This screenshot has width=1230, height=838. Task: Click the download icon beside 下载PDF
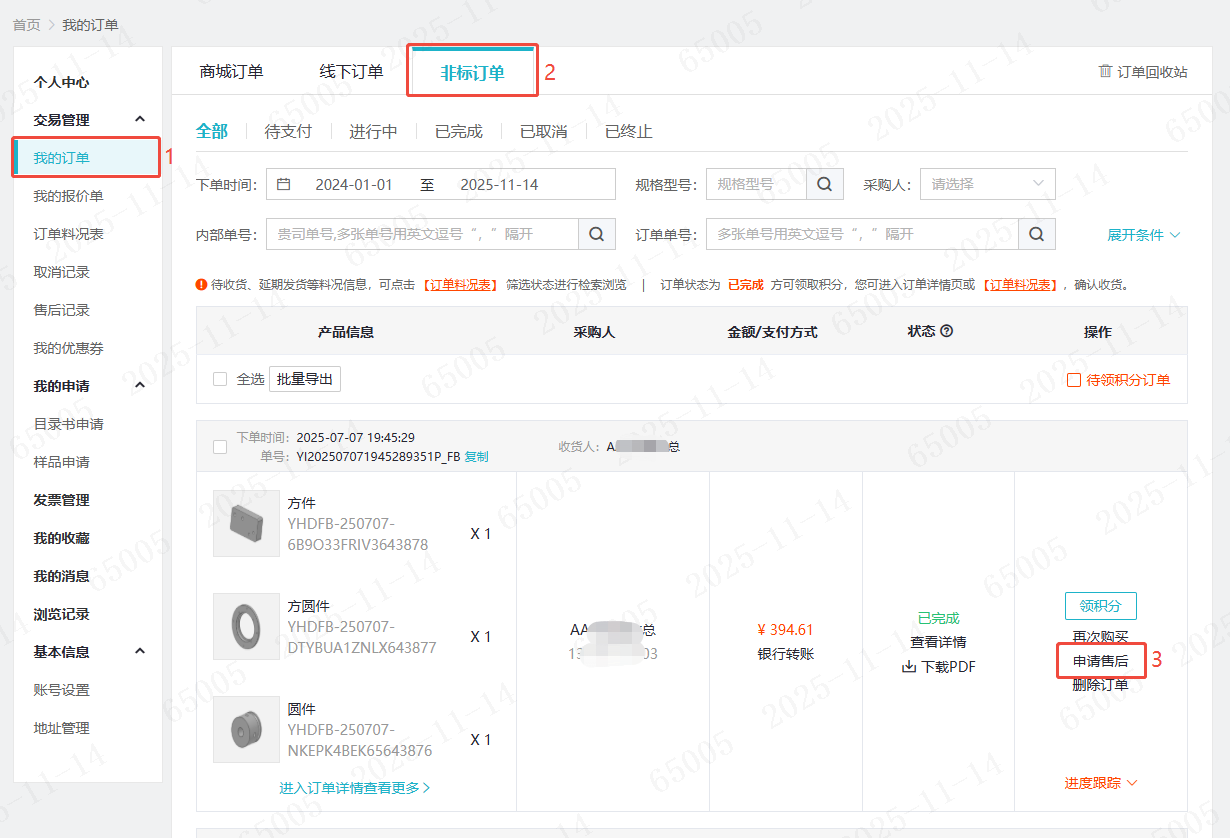(909, 667)
